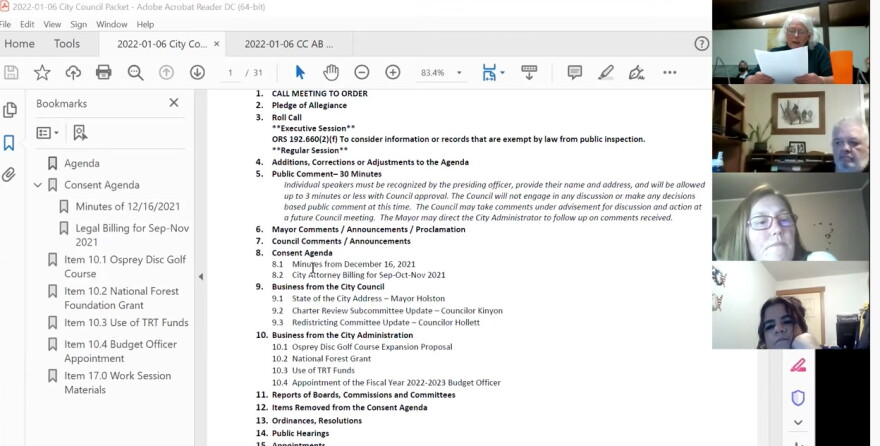Screen dimensions: 880x446
Task: Select the woman with glasses video thumbnail
Action: [x=790, y=217]
